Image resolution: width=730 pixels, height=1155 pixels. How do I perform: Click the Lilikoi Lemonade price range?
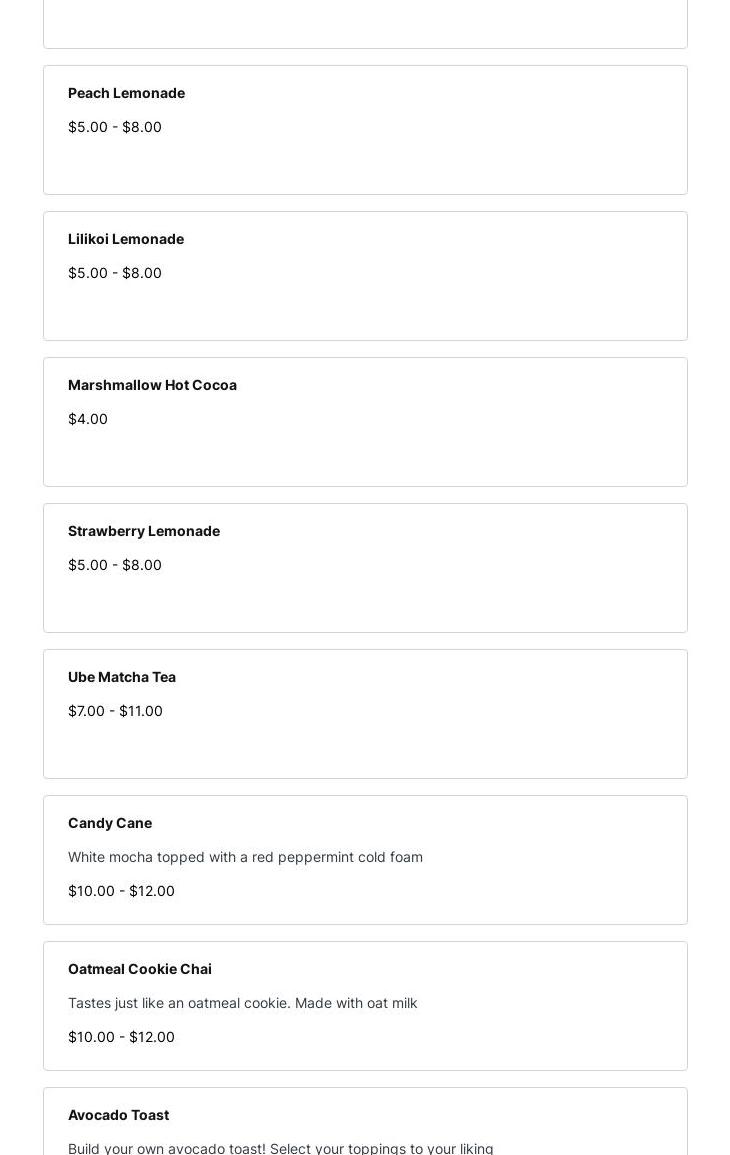coord(115,273)
